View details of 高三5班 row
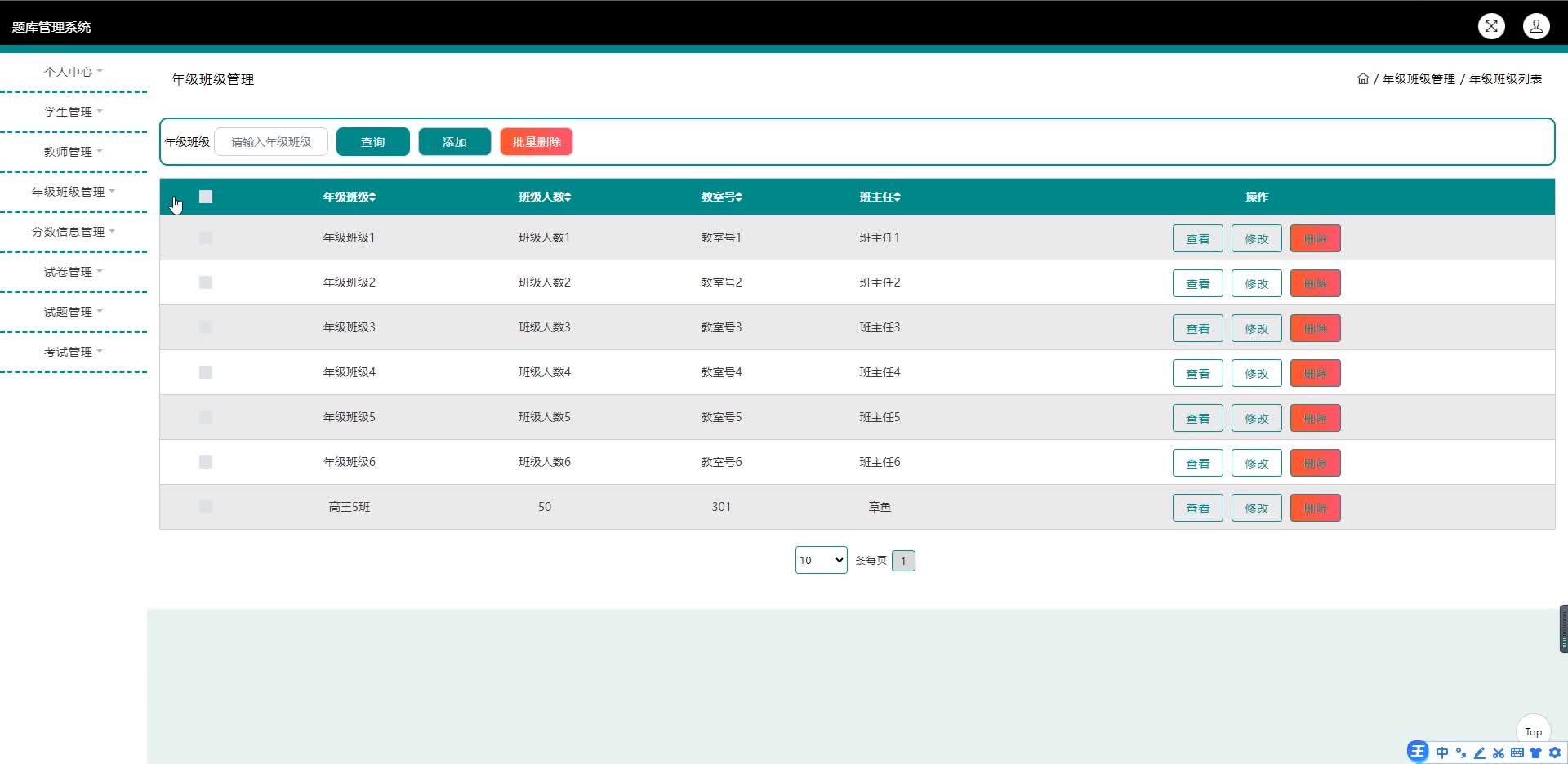1568x764 pixels. pos(1198,508)
